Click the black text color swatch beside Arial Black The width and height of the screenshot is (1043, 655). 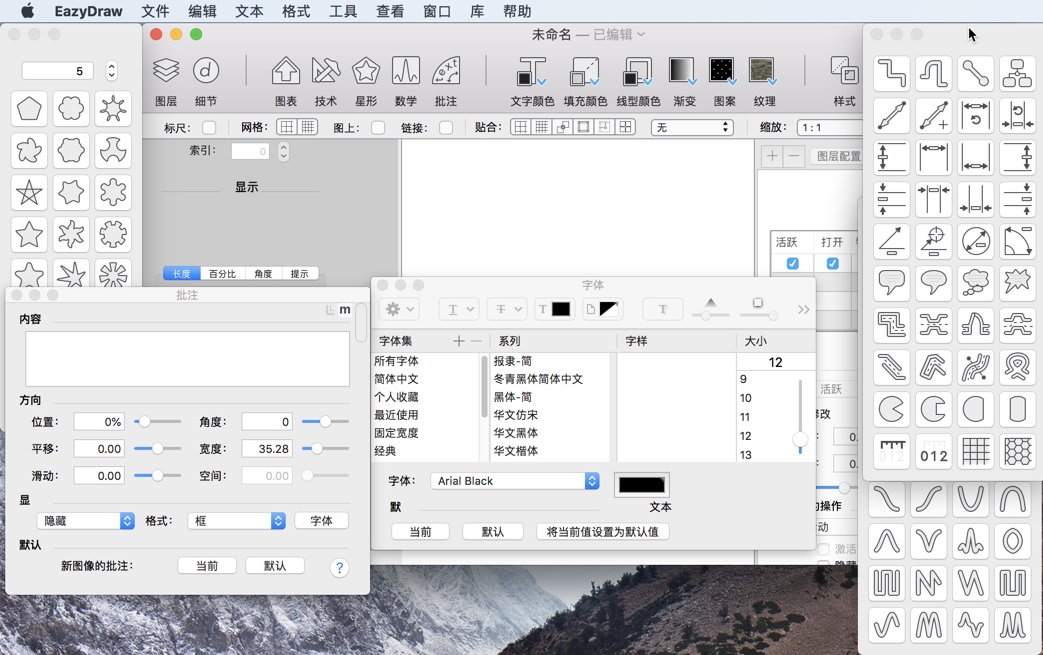[x=641, y=484]
